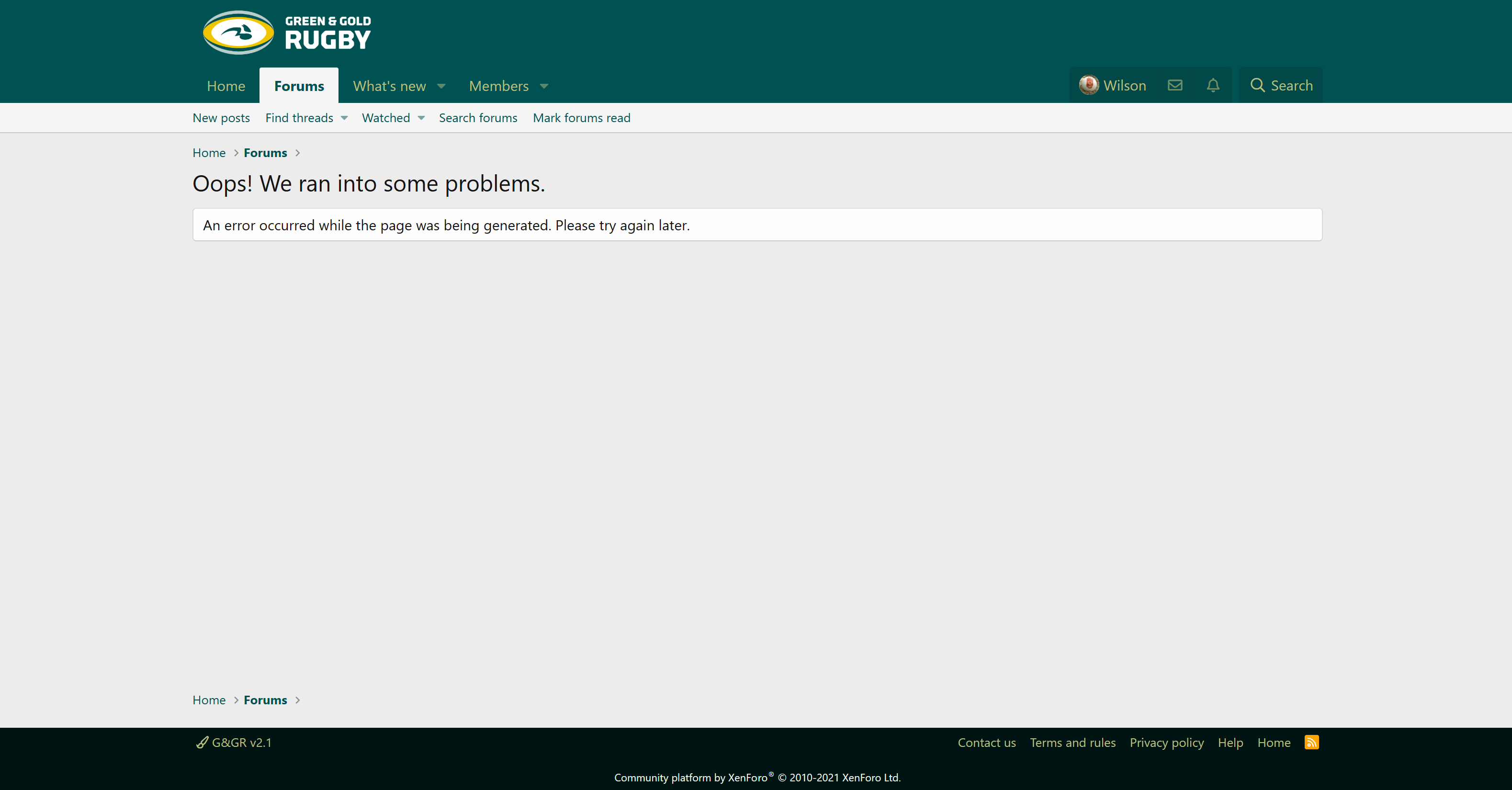Click the RSS feed icon
Screen dimensions: 1512x790
(x=1311, y=742)
